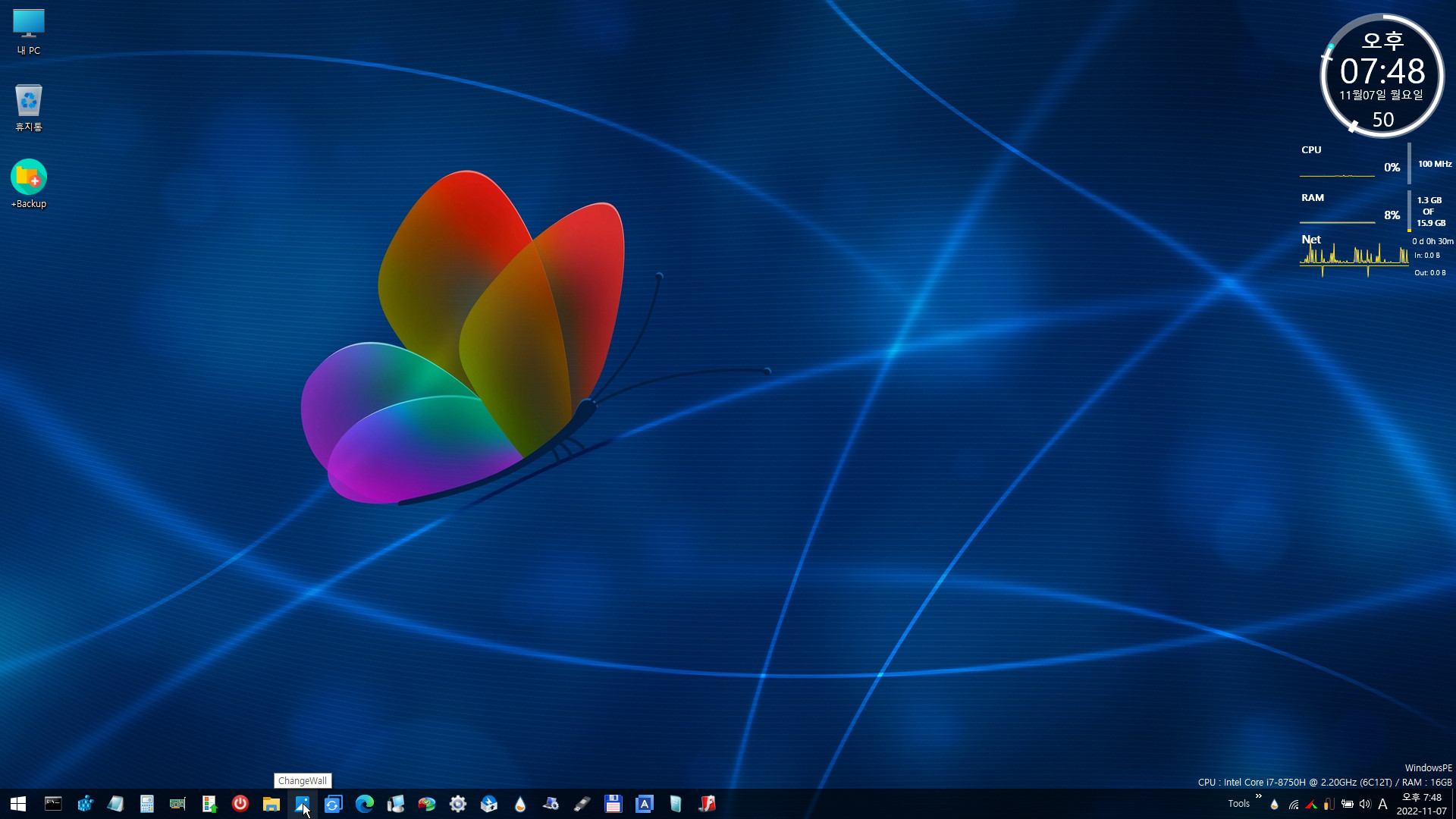The width and height of the screenshot is (1456, 819).
Task: Click the floppy disk save icon
Action: click(x=613, y=804)
